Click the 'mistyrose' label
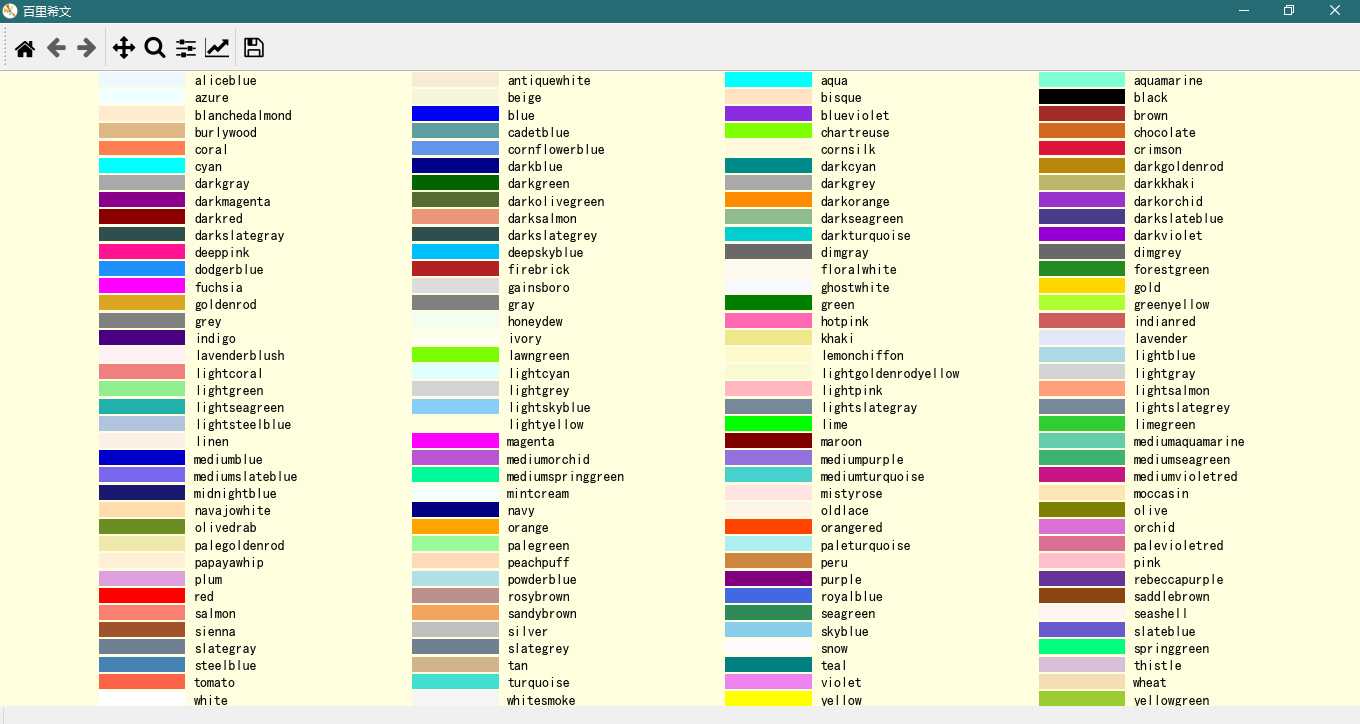The image size is (1360, 724). coord(852,493)
